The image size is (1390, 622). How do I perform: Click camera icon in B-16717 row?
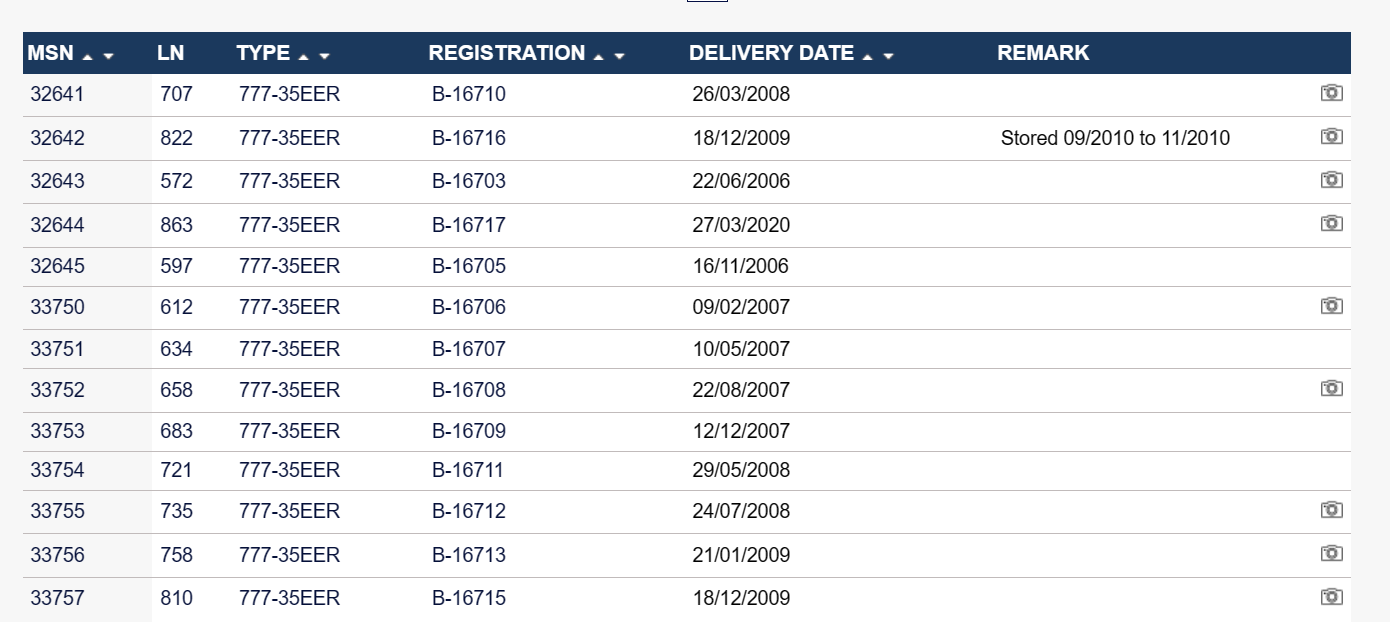(1331, 223)
